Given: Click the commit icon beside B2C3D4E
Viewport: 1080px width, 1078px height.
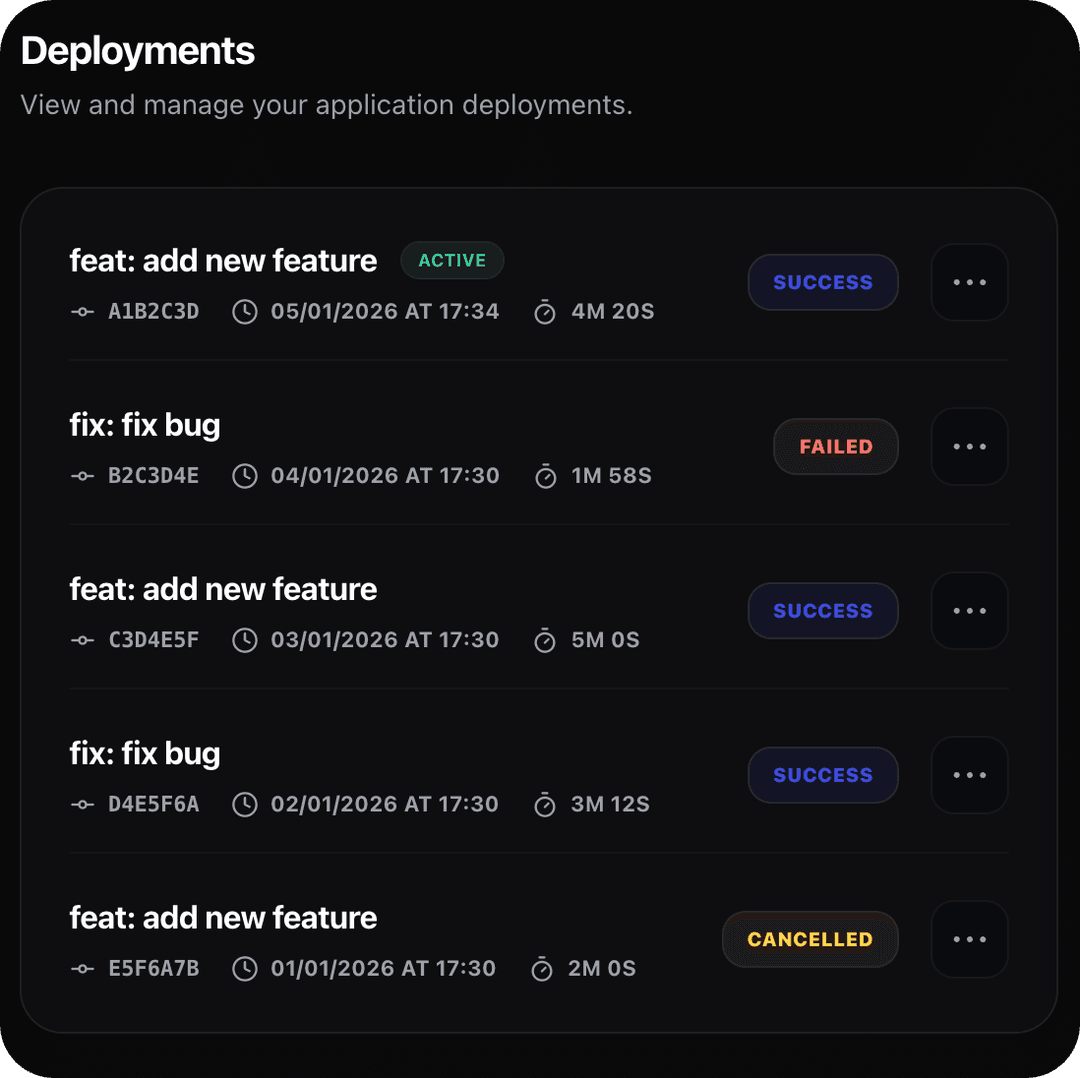Looking at the screenshot, I should (82, 475).
